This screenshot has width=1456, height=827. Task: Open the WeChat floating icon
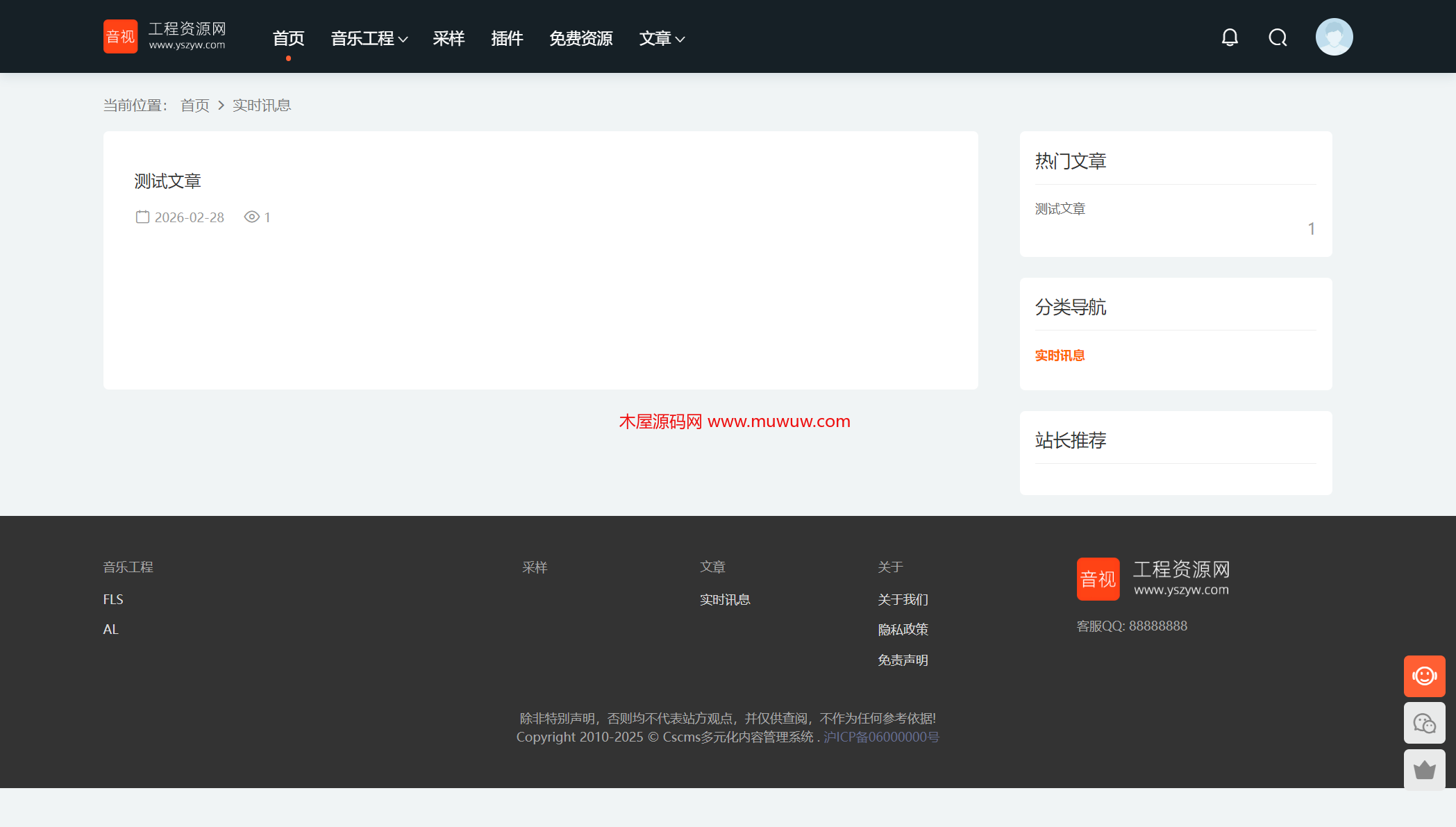[x=1424, y=723]
